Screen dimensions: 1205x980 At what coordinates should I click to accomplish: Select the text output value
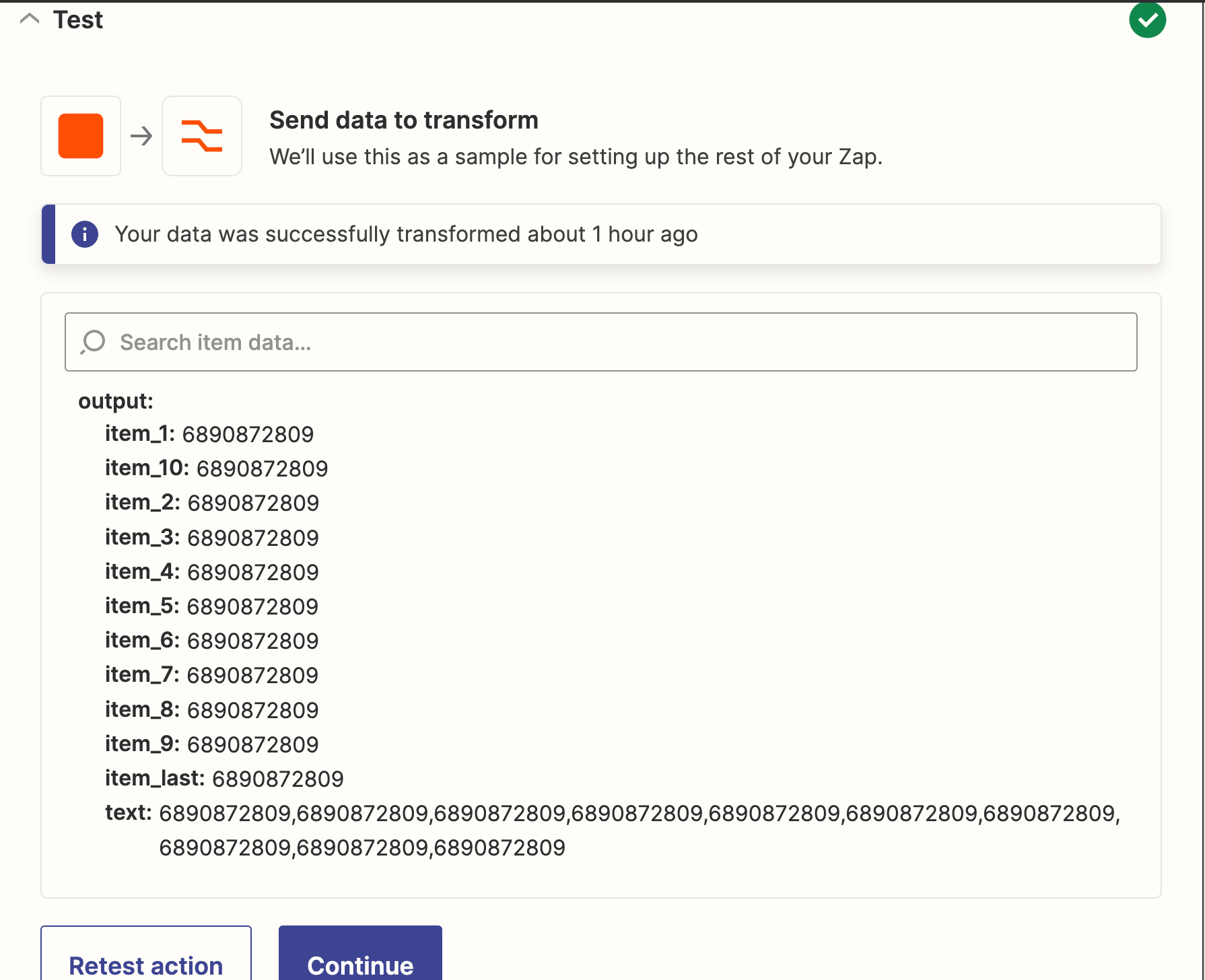(640, 831)
